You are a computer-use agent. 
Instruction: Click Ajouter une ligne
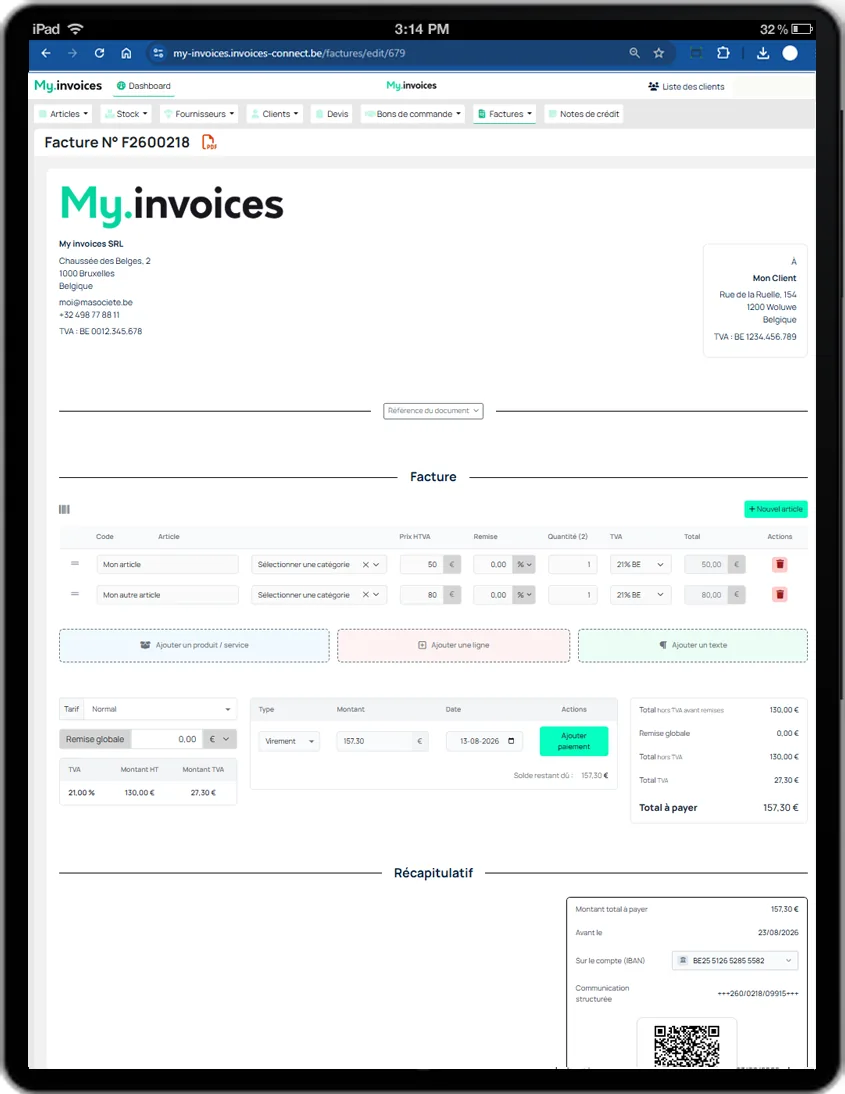[454, 645]
